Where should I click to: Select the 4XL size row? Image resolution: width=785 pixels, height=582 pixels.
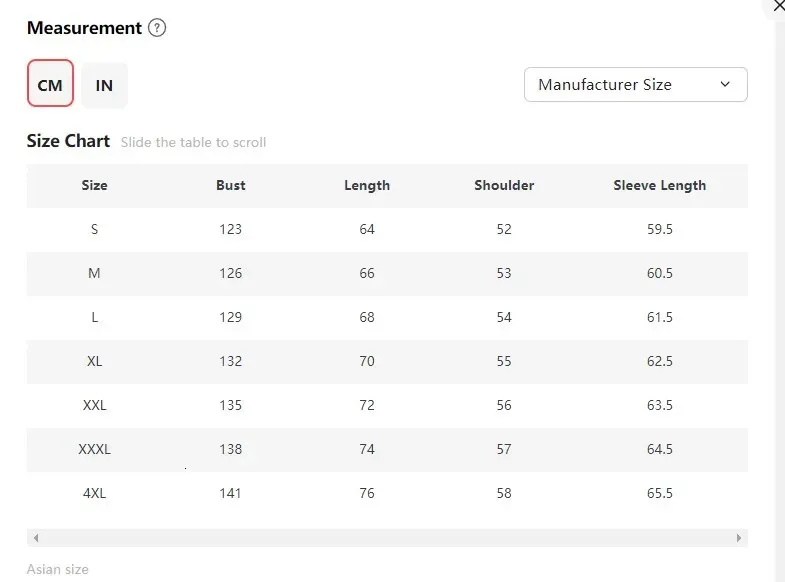coord(387,493)
